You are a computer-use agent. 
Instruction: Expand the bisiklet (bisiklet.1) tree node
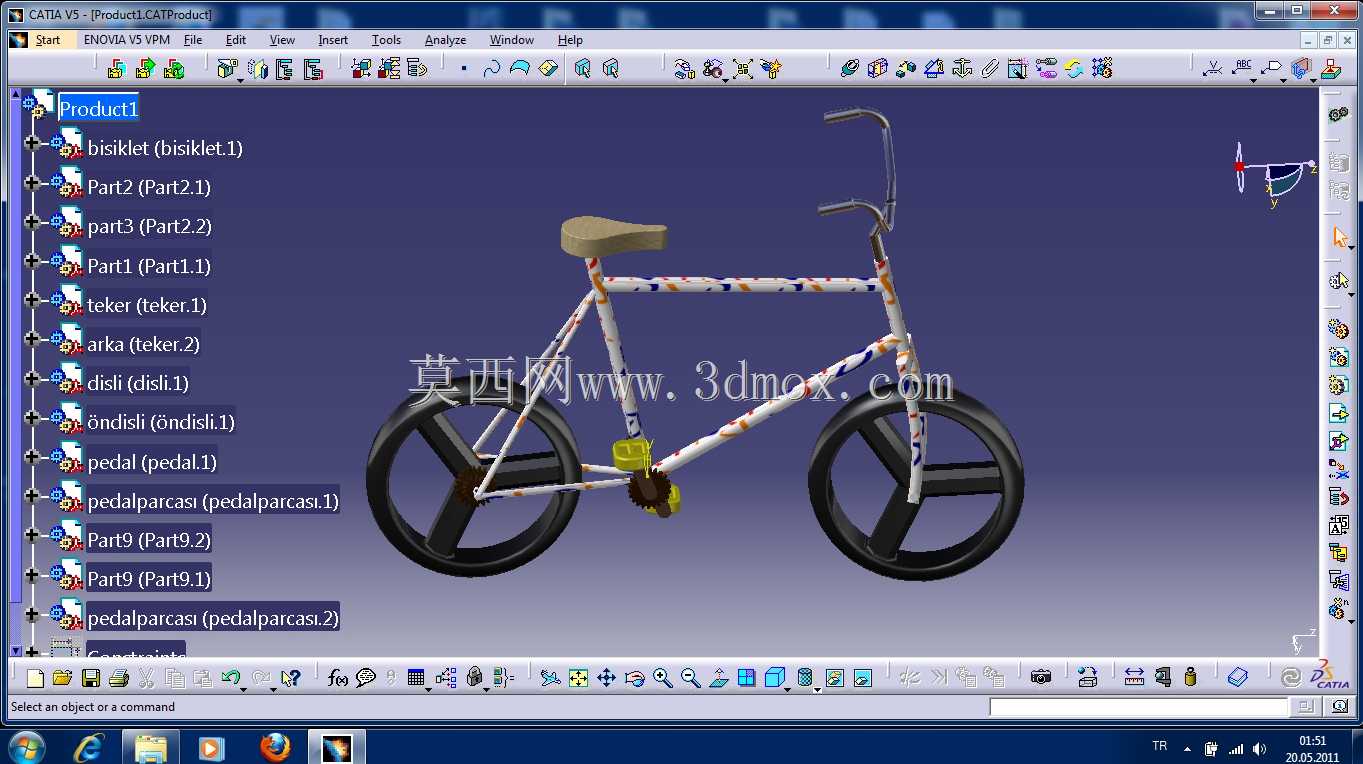32,143
